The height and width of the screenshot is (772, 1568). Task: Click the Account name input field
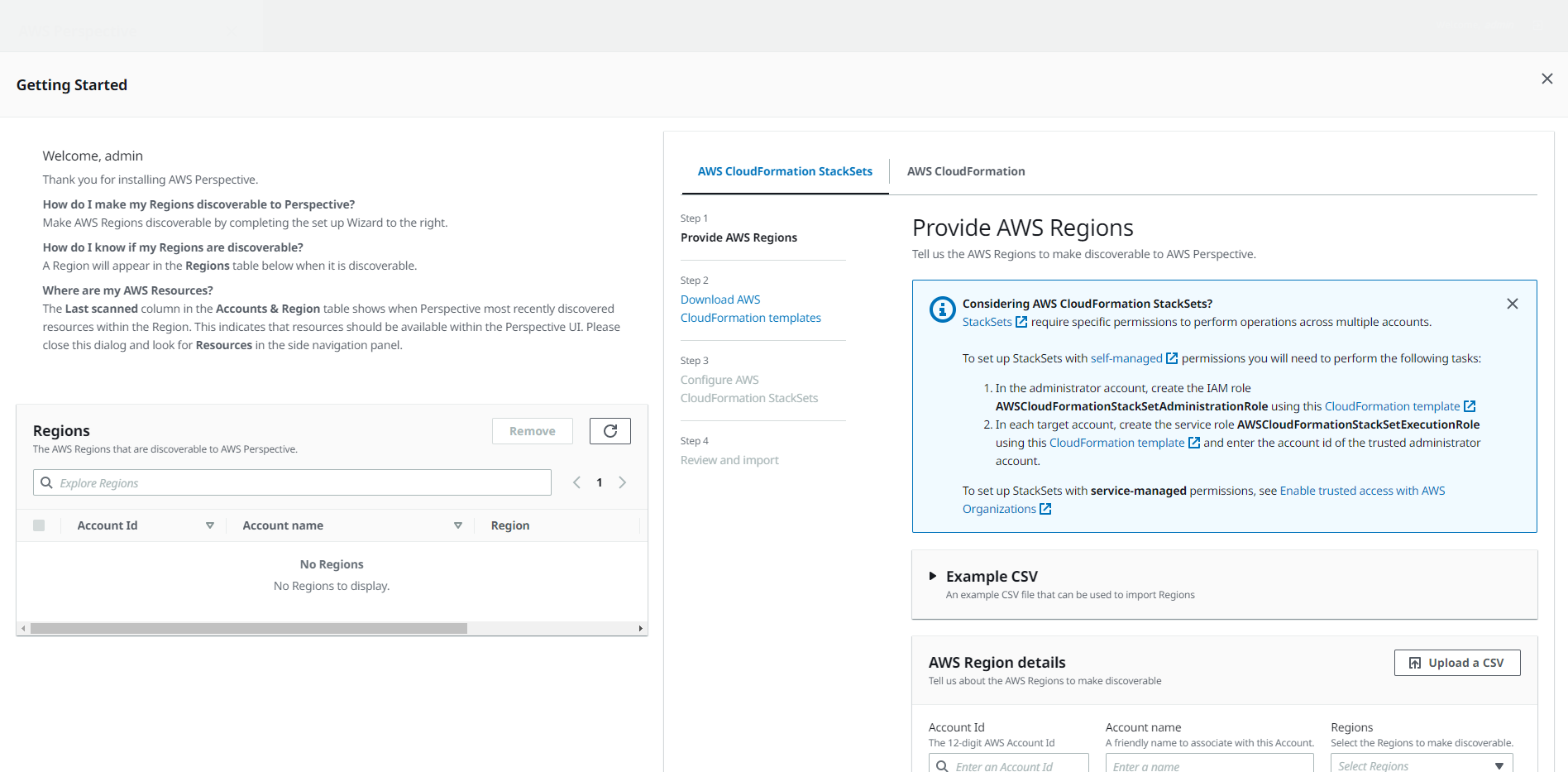point(1209,763)
